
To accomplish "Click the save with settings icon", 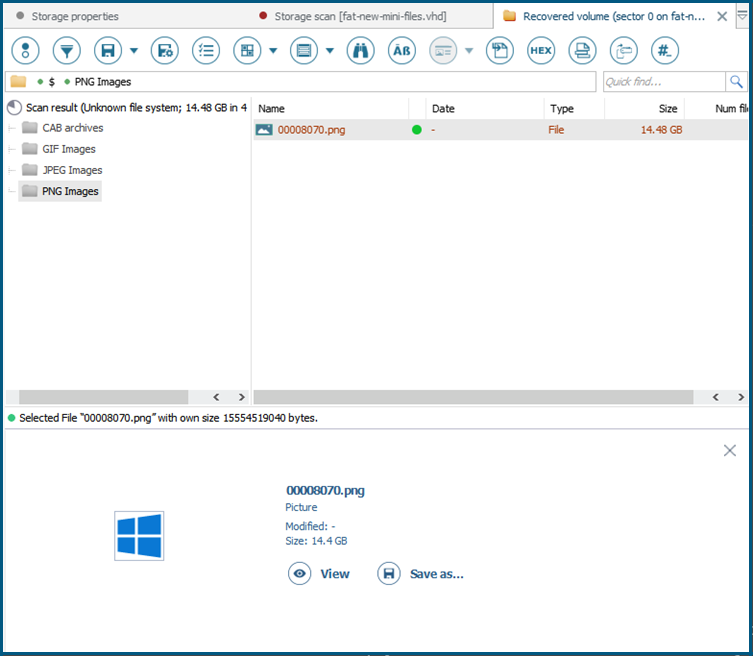I will pos(165,50).
